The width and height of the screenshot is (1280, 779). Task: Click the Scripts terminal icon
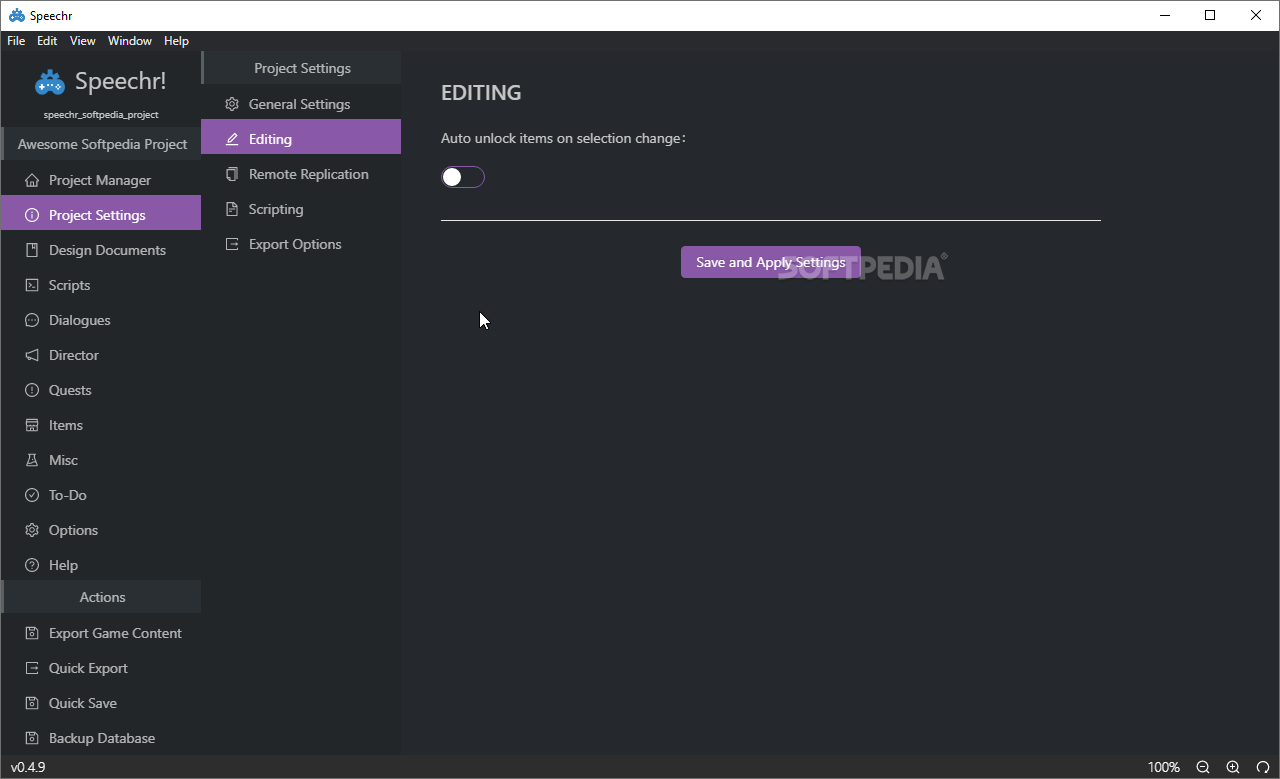(31, 285)
